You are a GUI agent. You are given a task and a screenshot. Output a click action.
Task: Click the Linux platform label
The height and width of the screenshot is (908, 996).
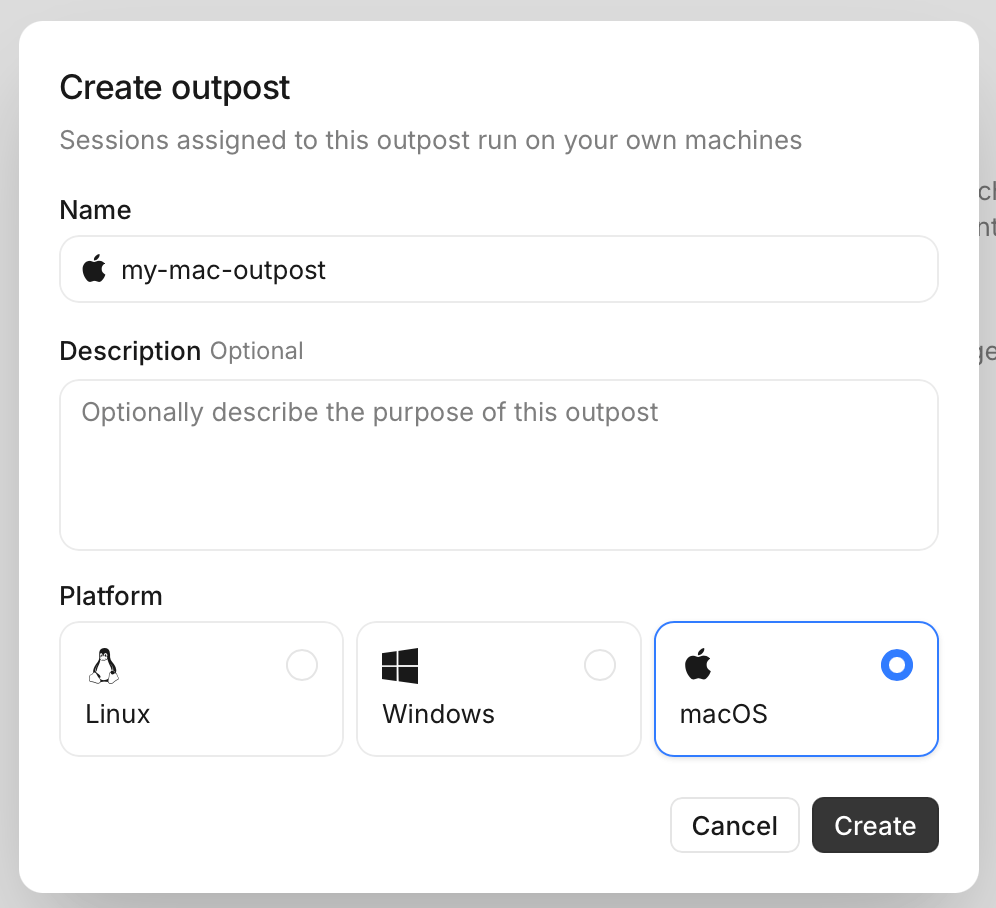pos(118,714)
